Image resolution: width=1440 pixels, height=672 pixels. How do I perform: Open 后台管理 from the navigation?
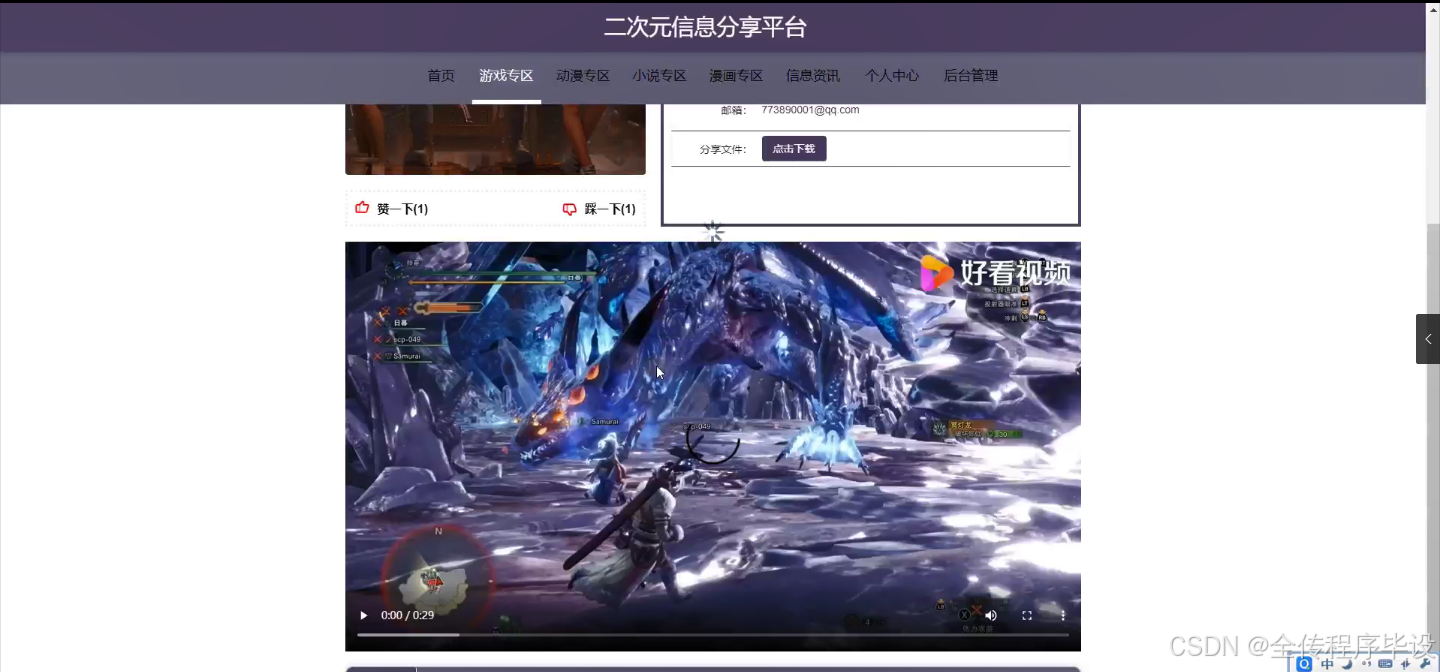971,76
